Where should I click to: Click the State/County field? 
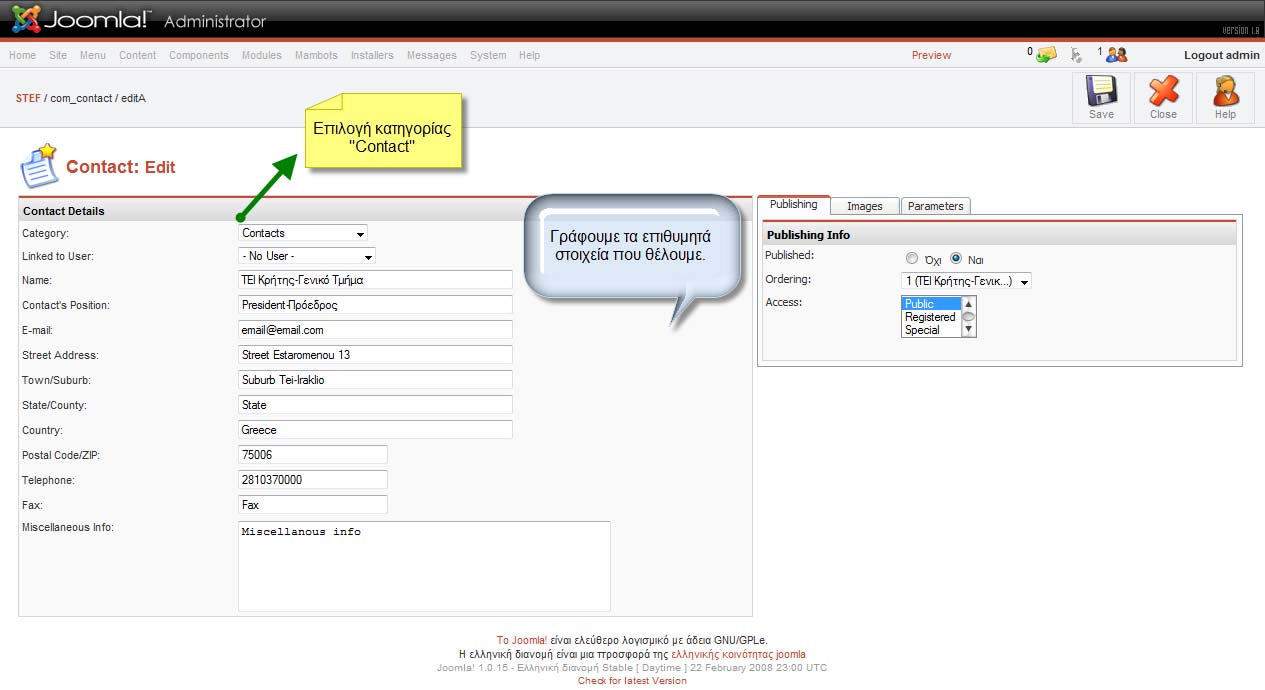(x=375, y=405)
